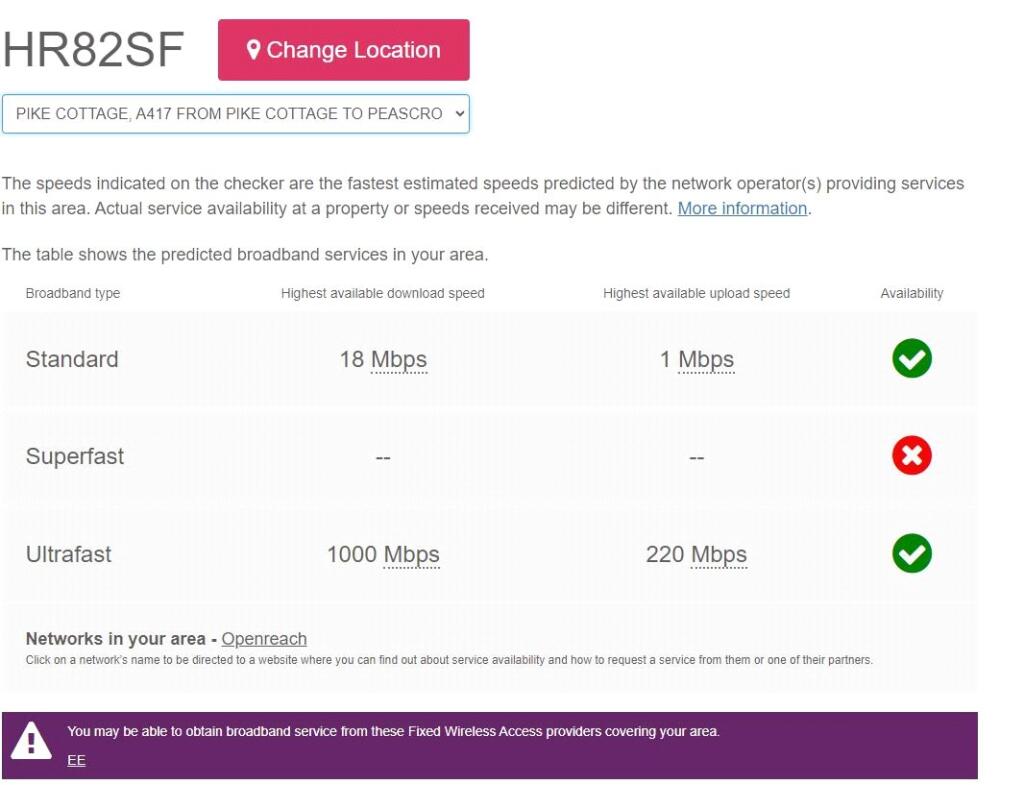Screen dimensions: 1024x785
Task: Click the EE wireless provider link
Action: pos(76,761)
